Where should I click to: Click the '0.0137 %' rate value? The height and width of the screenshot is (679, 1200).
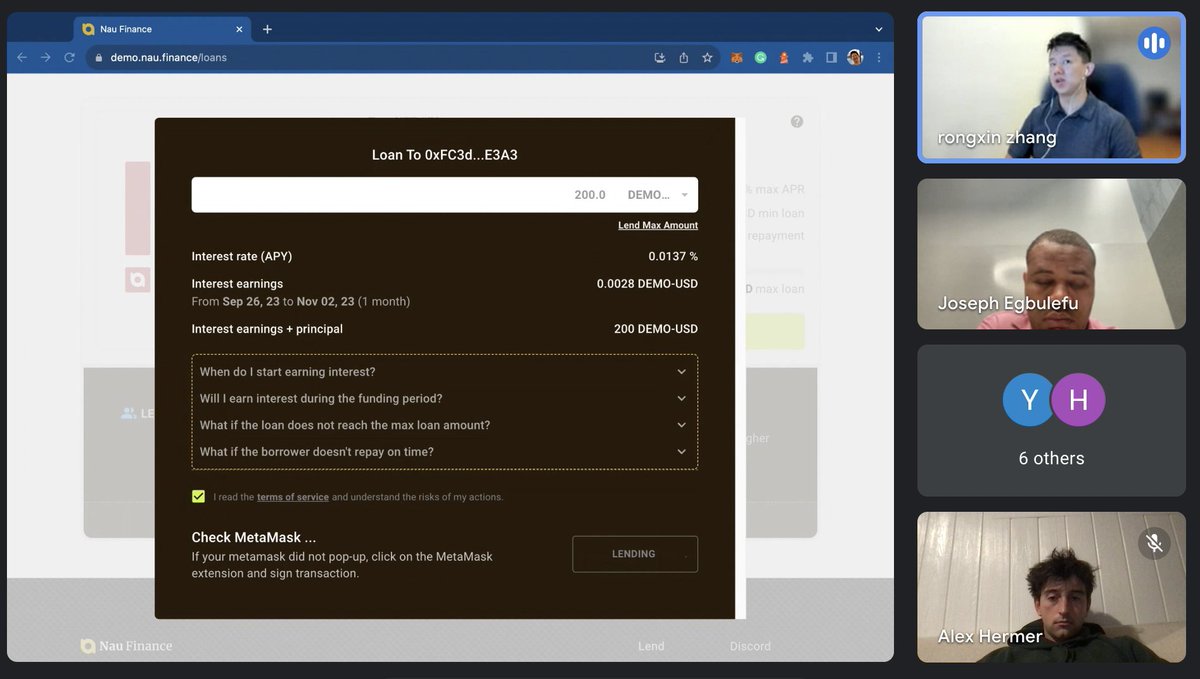point(673,257)
